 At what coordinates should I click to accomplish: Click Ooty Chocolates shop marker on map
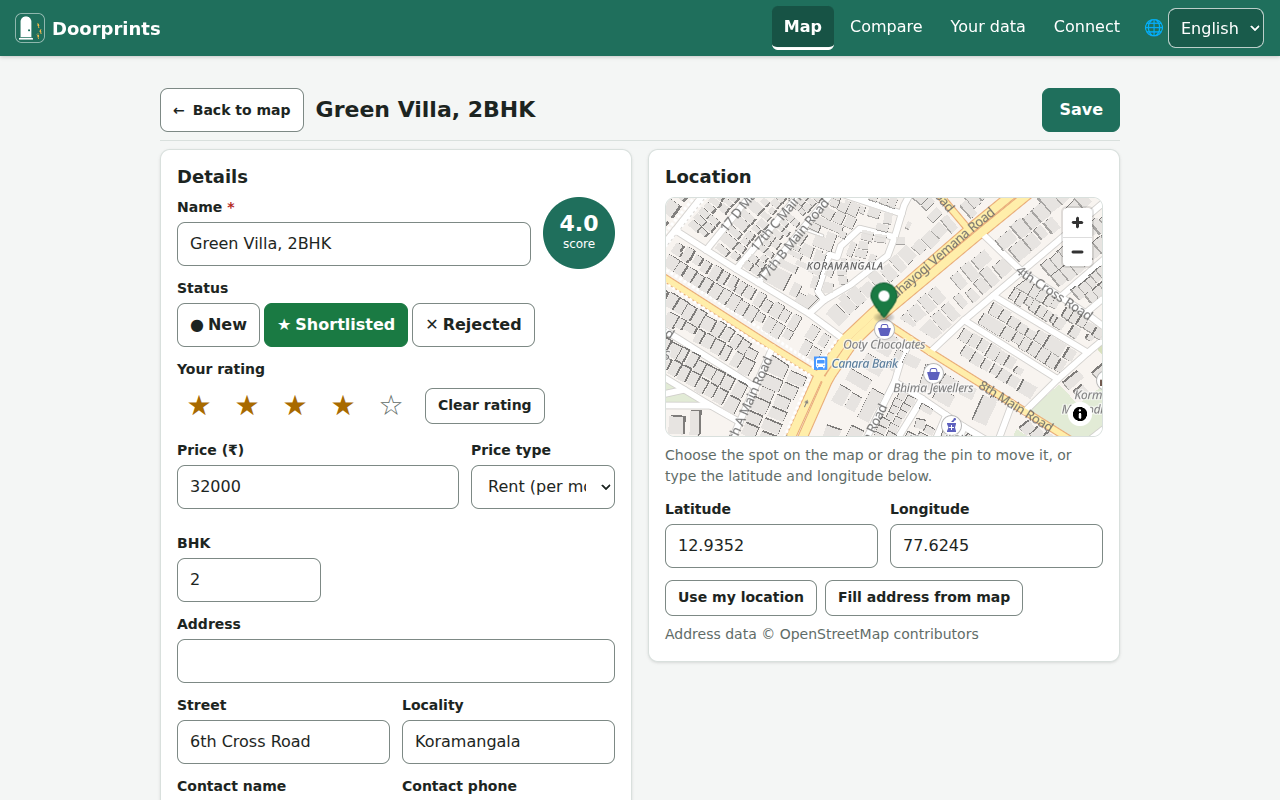884,329
